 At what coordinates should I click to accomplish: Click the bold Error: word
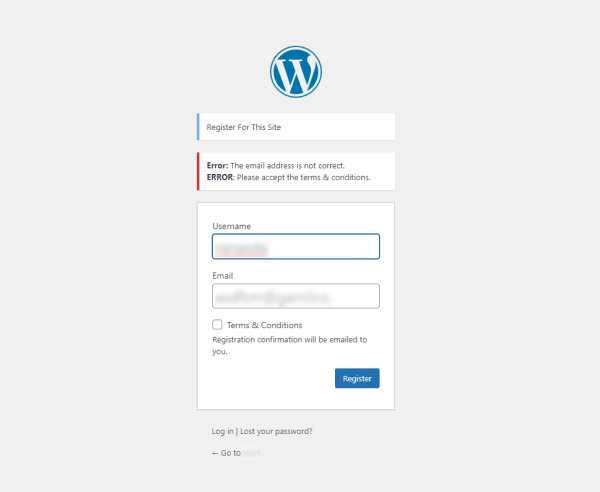[x=217, y=166]
